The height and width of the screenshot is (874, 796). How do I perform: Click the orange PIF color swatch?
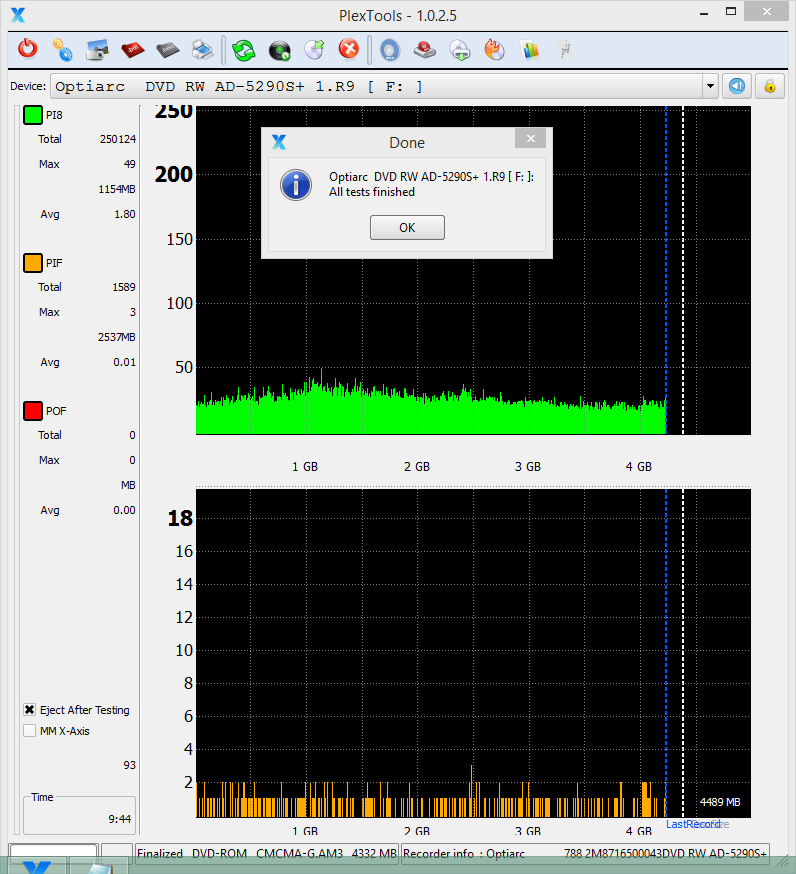click(x=33, y=263)
